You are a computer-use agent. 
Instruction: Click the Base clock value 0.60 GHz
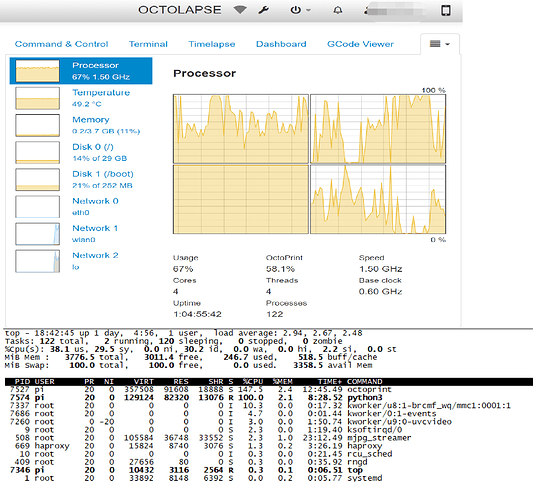[x=380, y=291]
